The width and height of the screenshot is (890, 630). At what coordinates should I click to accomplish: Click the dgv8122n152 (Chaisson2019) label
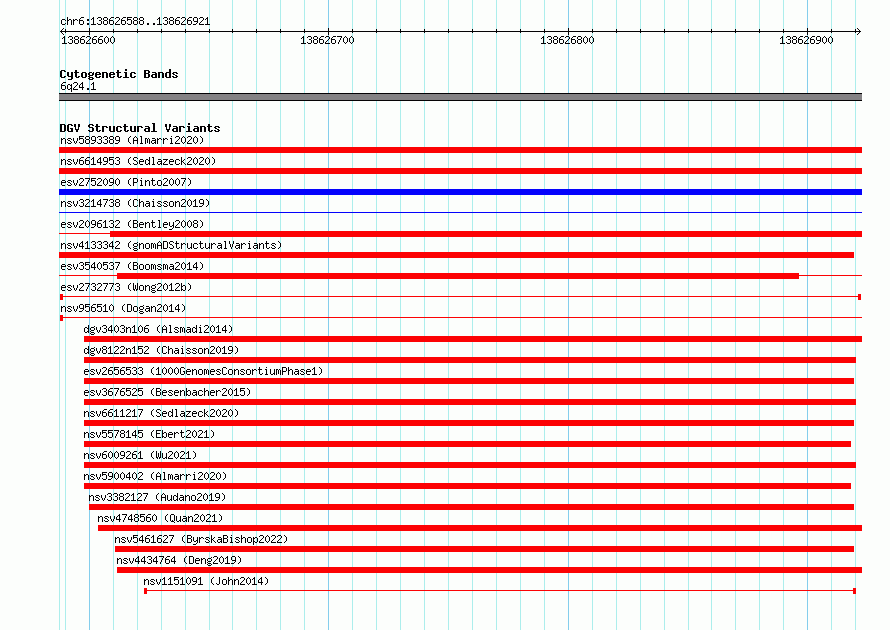pos(161,350)
